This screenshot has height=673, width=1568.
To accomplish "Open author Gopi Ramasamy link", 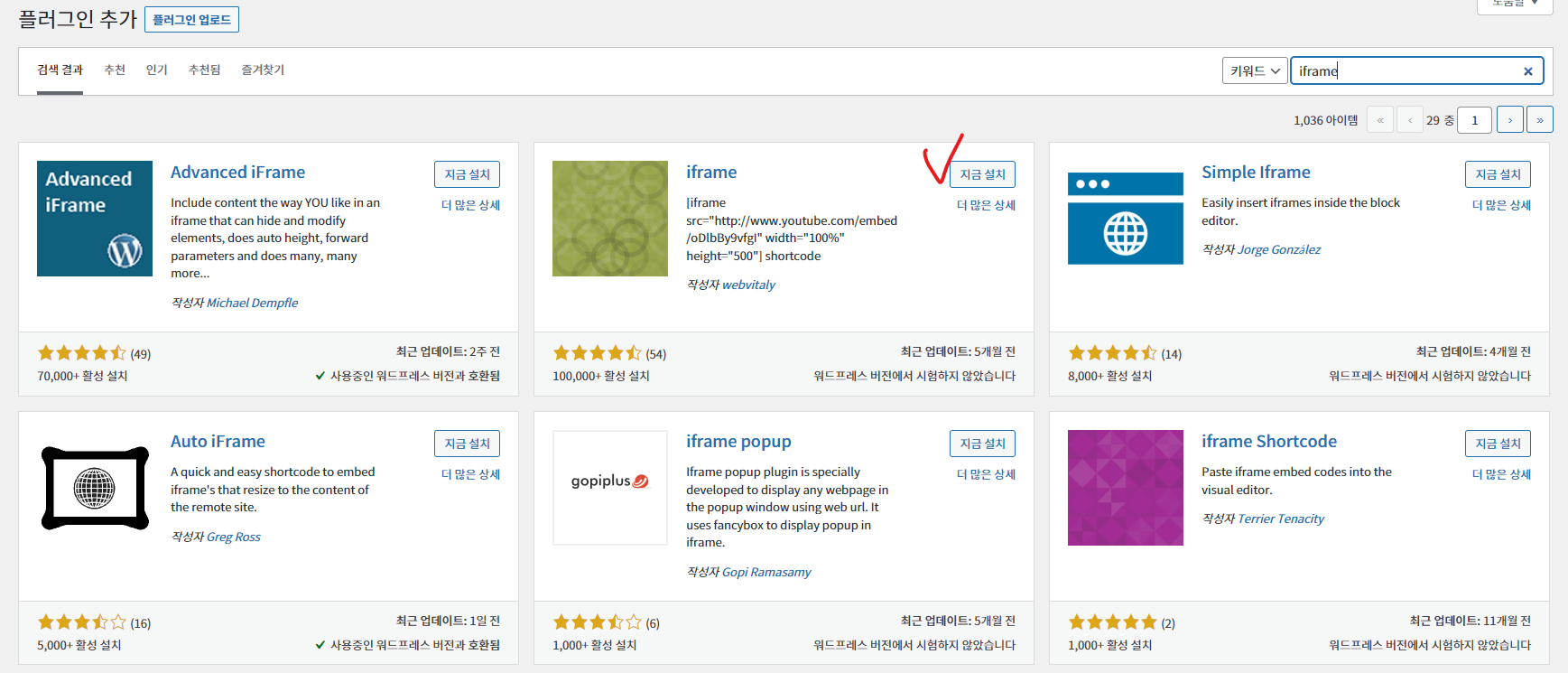I will click(766, 572).
